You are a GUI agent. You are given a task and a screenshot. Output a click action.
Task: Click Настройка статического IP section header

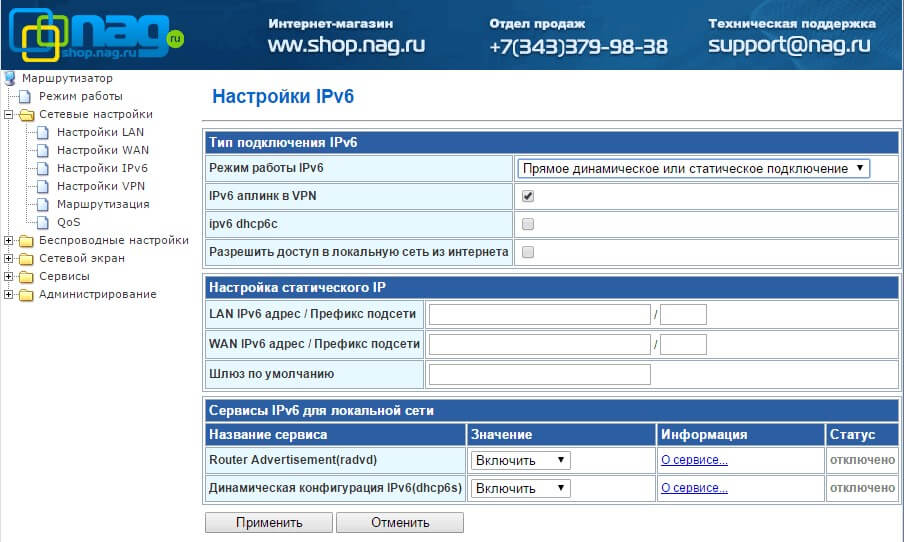(x=552, y=287)
